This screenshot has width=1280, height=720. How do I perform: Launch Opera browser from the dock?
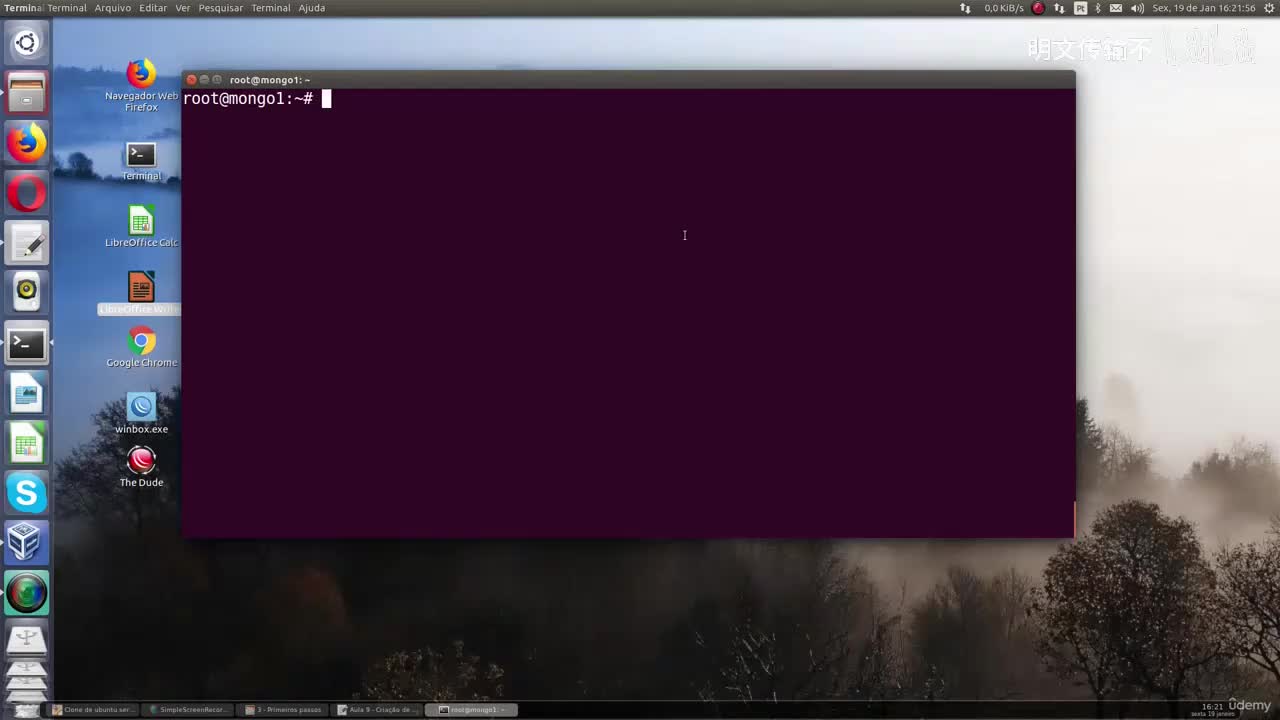(x=26, y=193)
